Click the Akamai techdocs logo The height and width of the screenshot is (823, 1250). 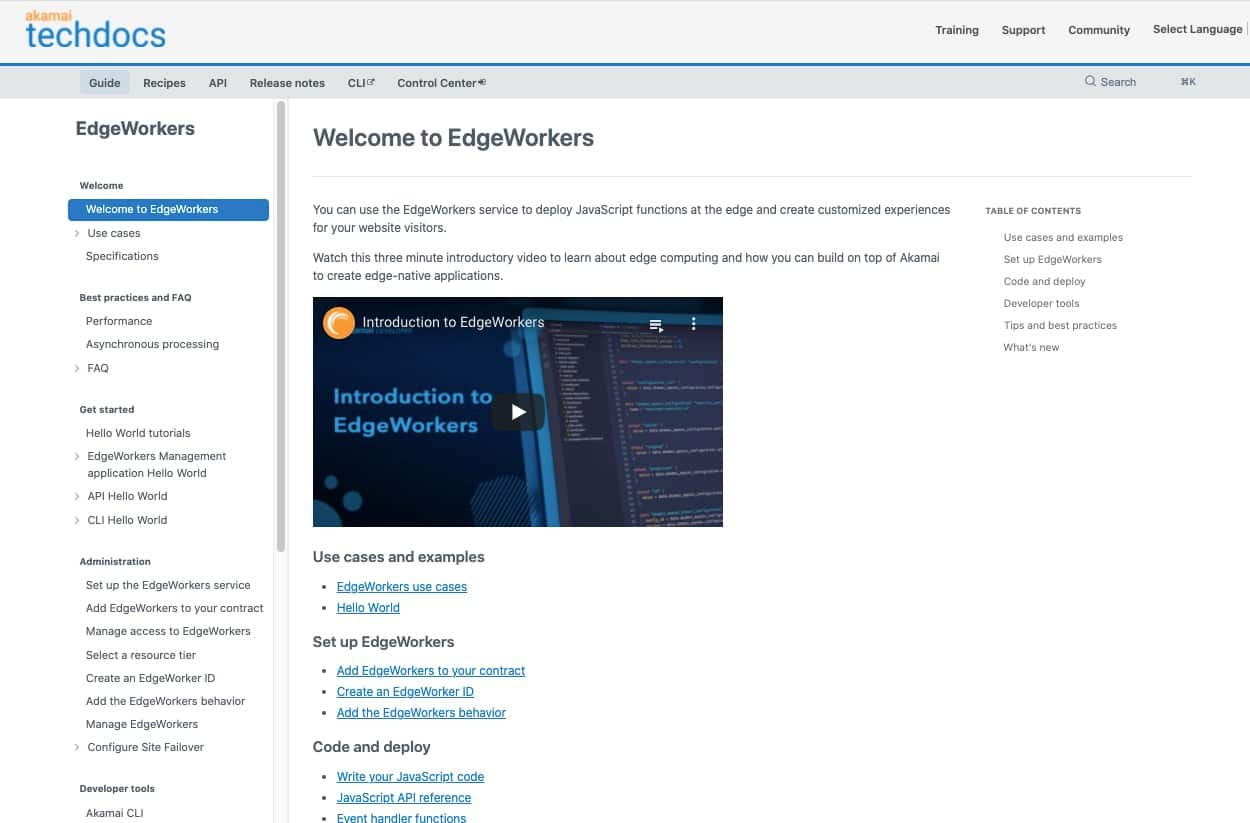pos(96,29)
